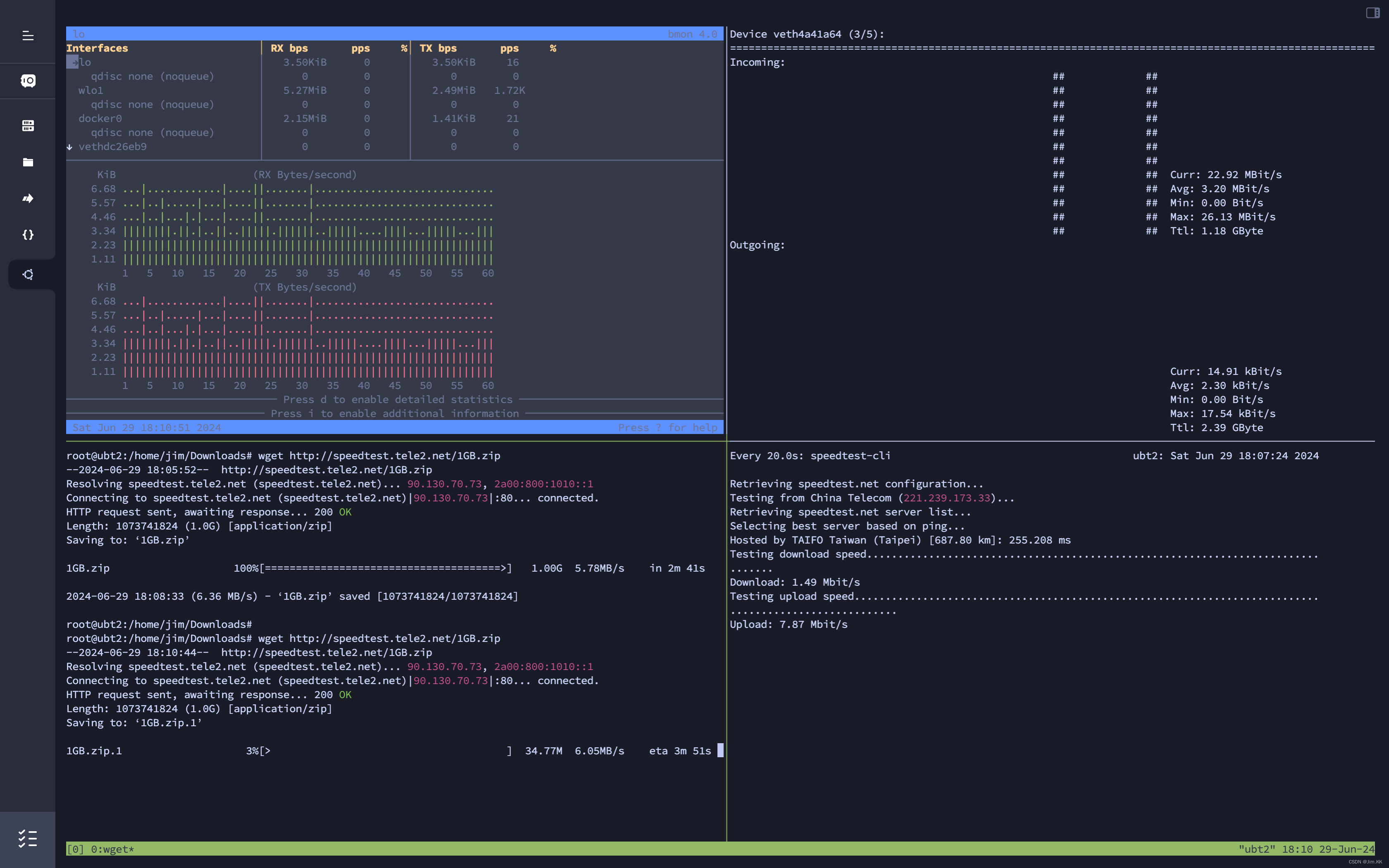Image resolution: width=1389 pixels, height=868 pixels.
Task: Click the '(TX Bytes/second)' graph title
Action: (305, 287)
